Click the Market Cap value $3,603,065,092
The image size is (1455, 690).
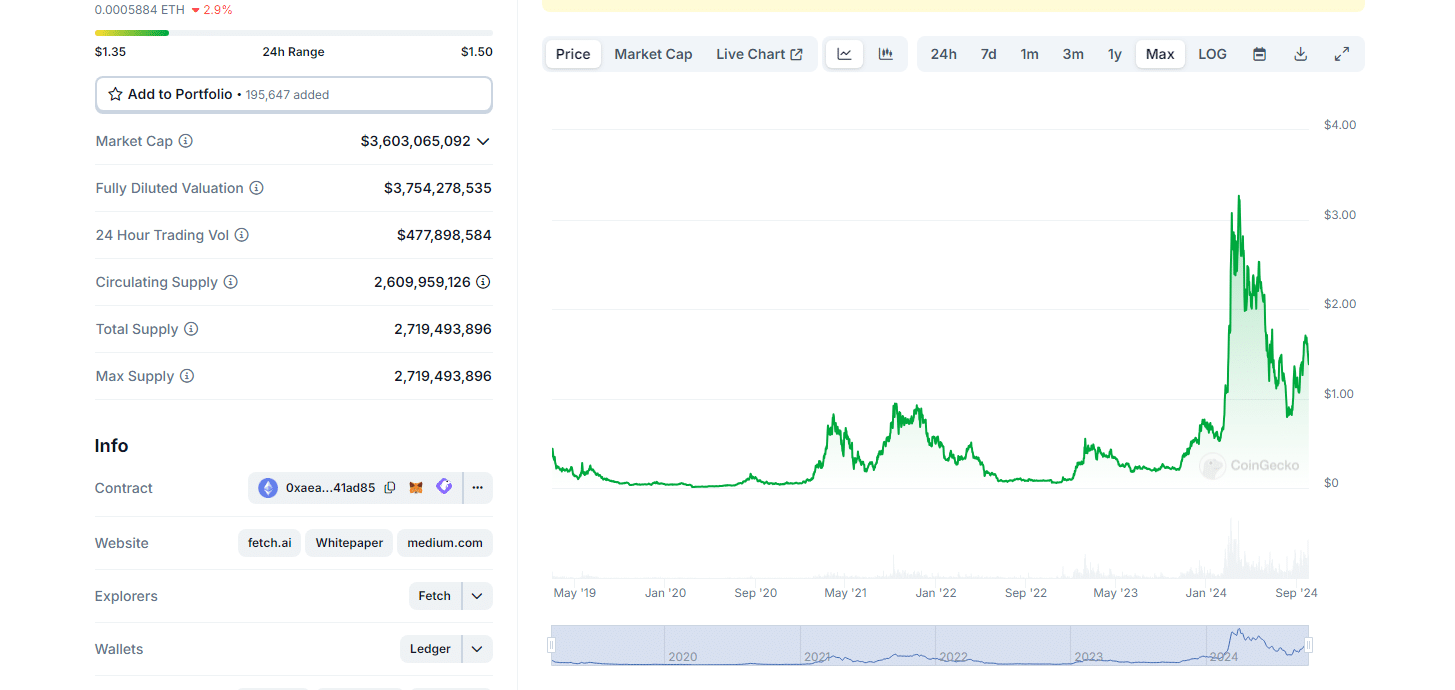point(415,141)
